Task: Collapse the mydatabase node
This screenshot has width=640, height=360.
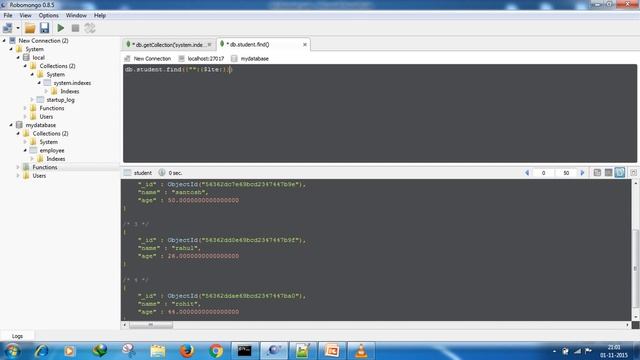Action: tap(11, 125)
